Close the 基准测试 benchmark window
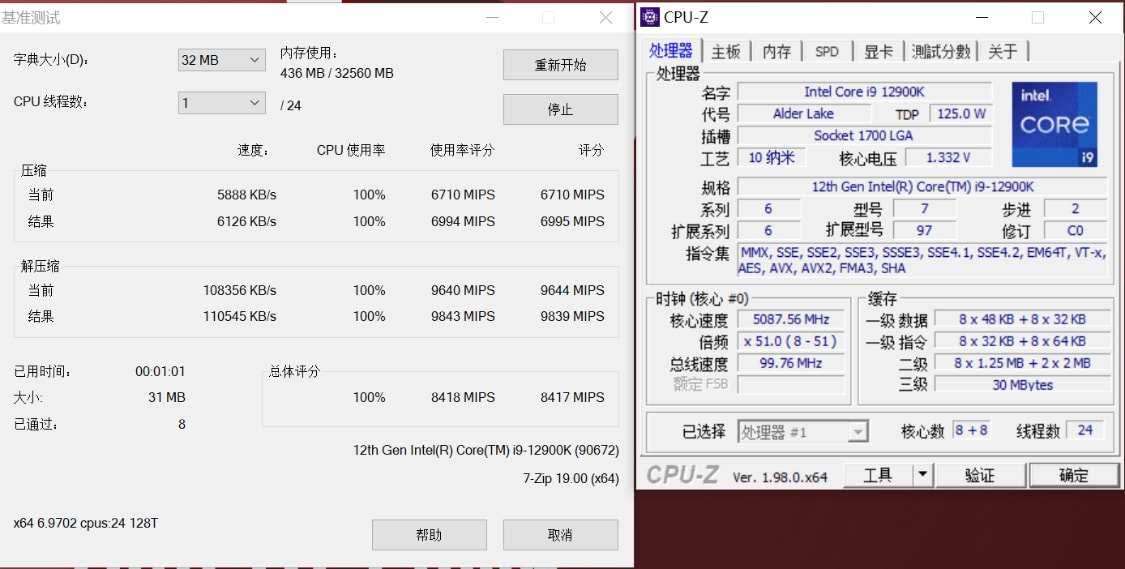 click(606, 18)
